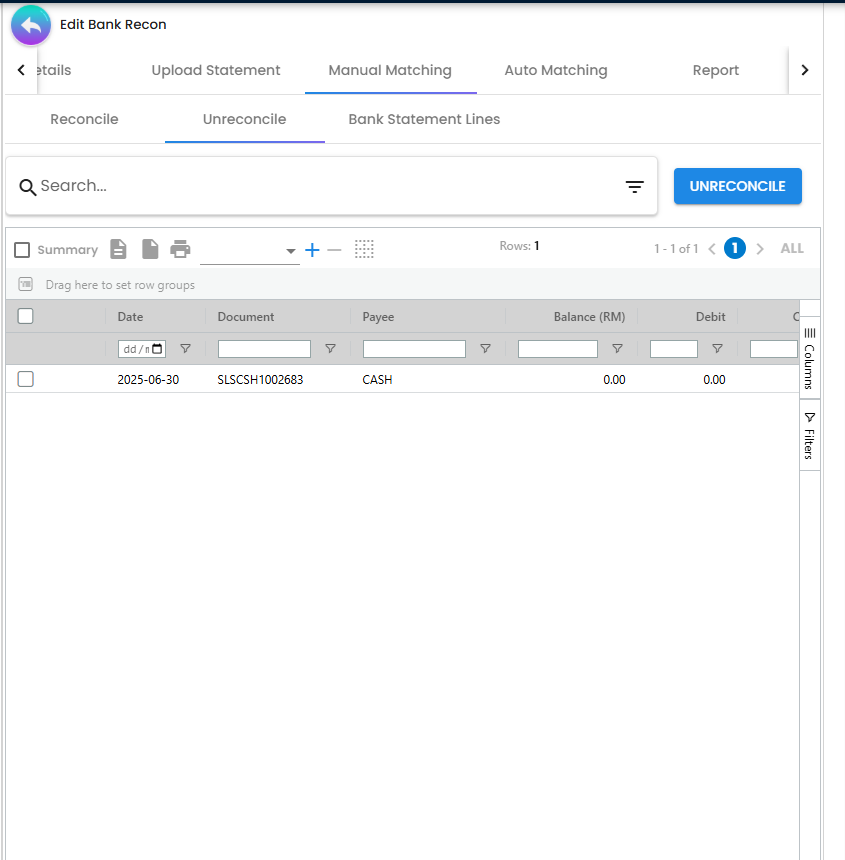Screen dimensions: 845x860
Task: Open search filter options icon
Action: [x=634, y=186]
